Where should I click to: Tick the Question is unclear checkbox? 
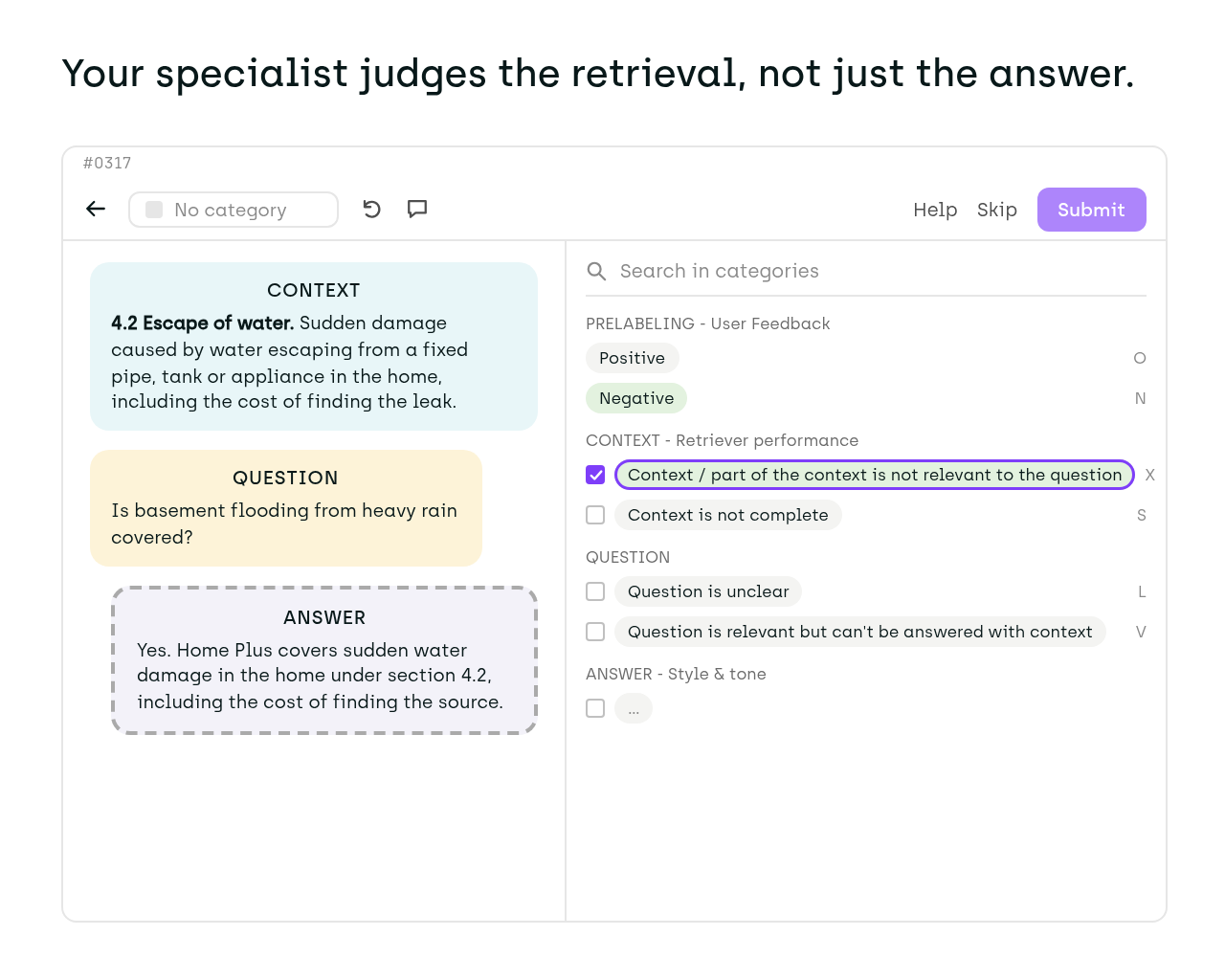point(595,591)
